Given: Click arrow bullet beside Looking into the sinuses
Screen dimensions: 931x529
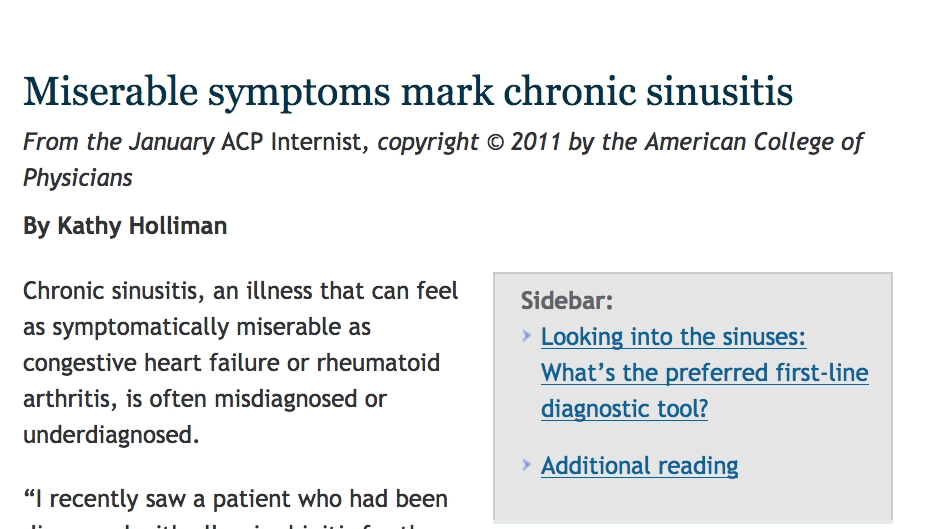Looking at the screenshot, I should pyautogui.click(x=527, y=336).
